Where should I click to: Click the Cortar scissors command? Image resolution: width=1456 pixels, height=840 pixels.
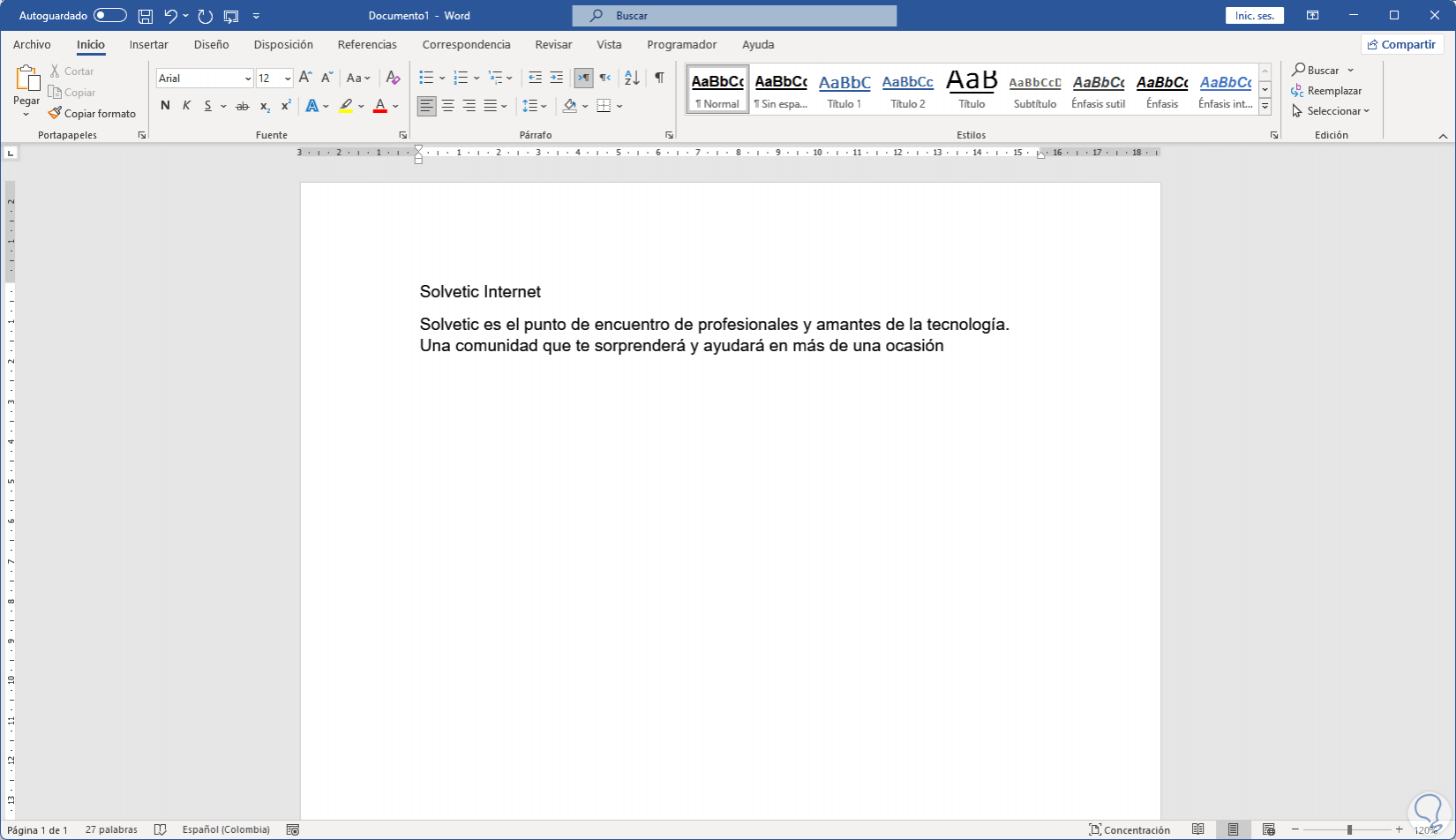[71, 71]
